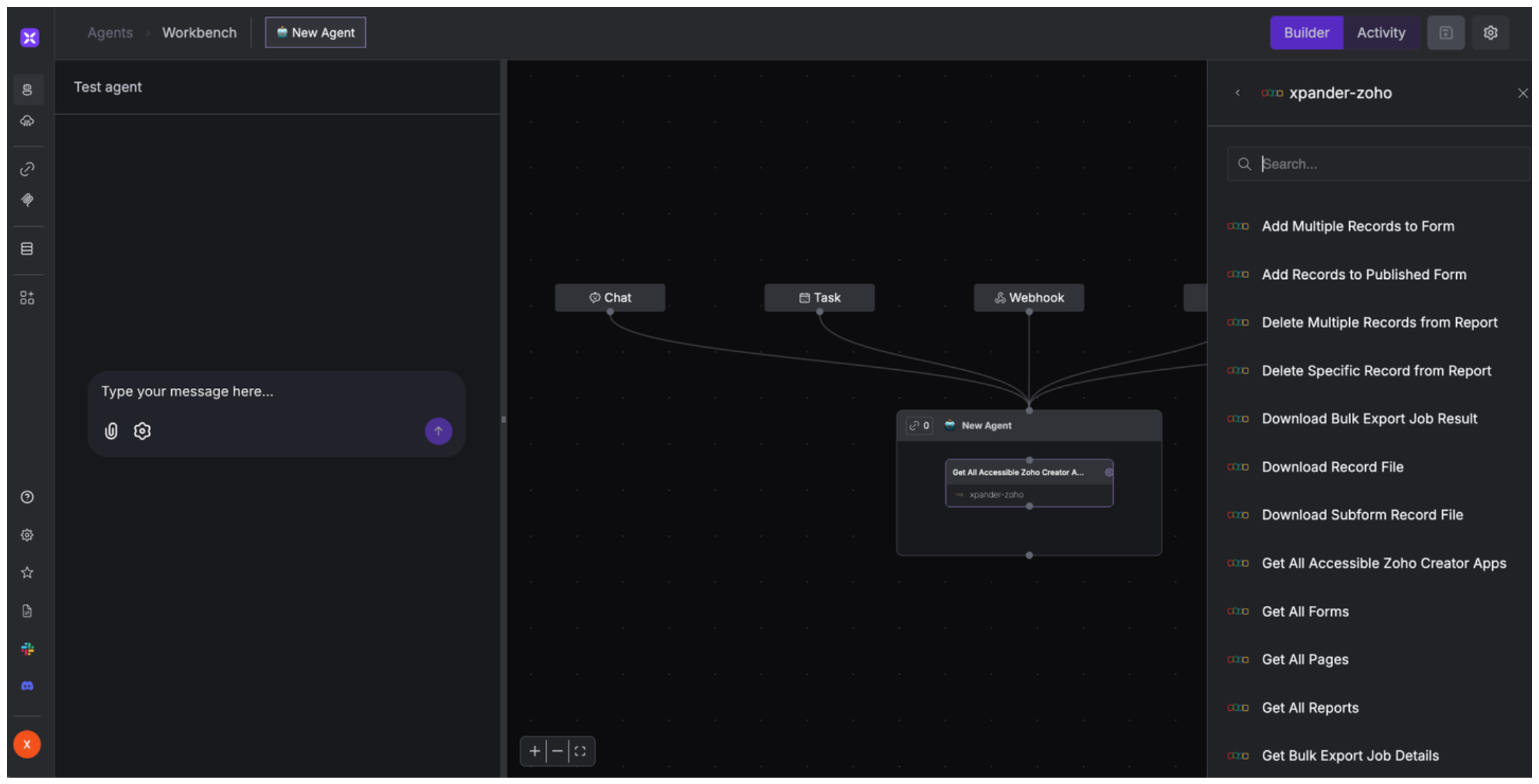Click the add apps grid icon in sidebar

pyautogui.click(x=28, y=297)
